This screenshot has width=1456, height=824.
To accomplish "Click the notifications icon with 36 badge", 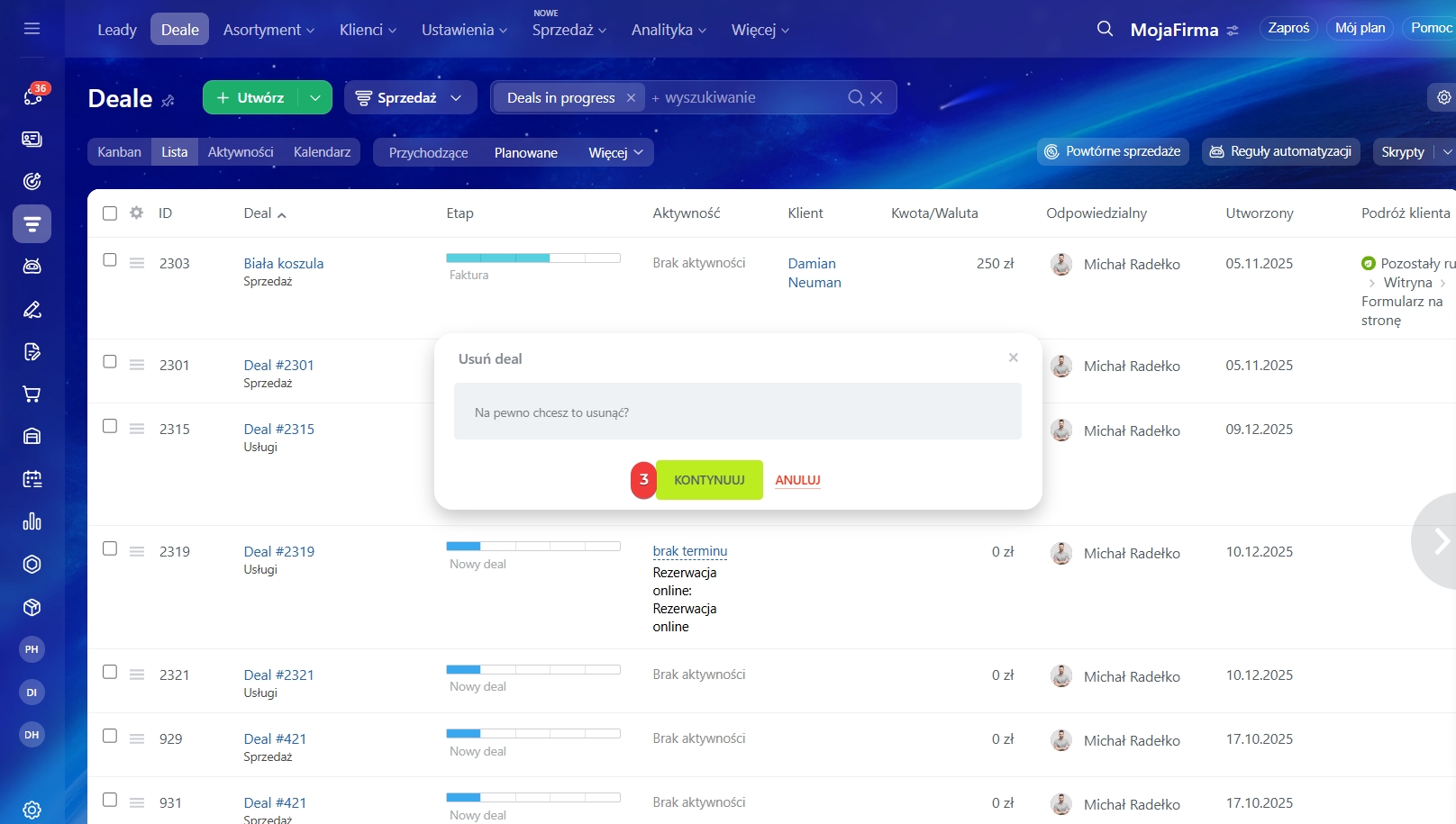I will click(32, 96).
